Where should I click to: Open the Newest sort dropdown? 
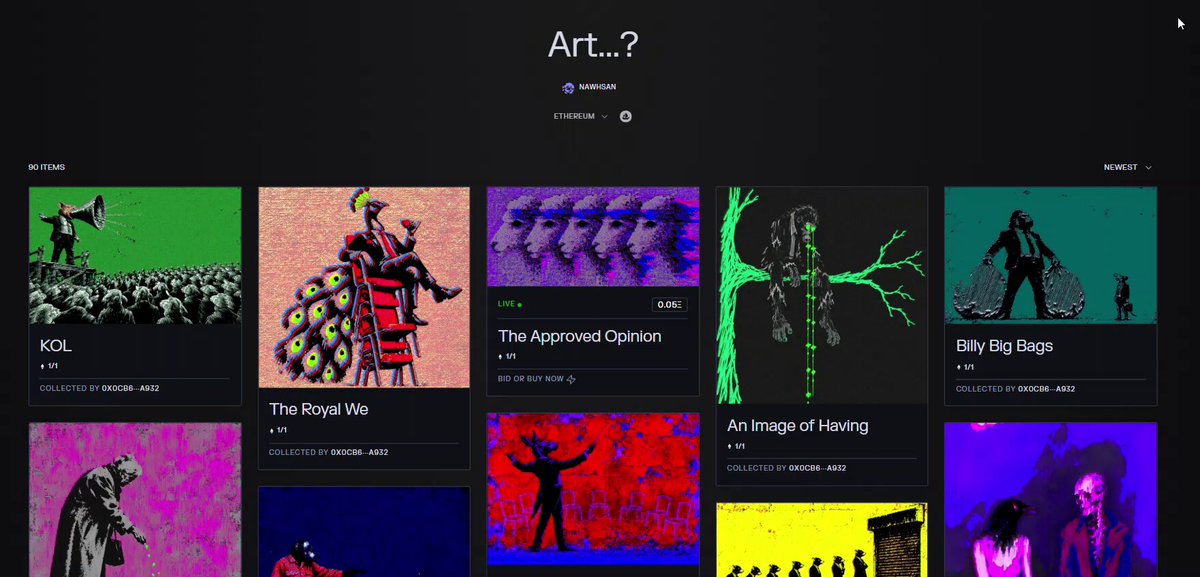click(1128, 167)
